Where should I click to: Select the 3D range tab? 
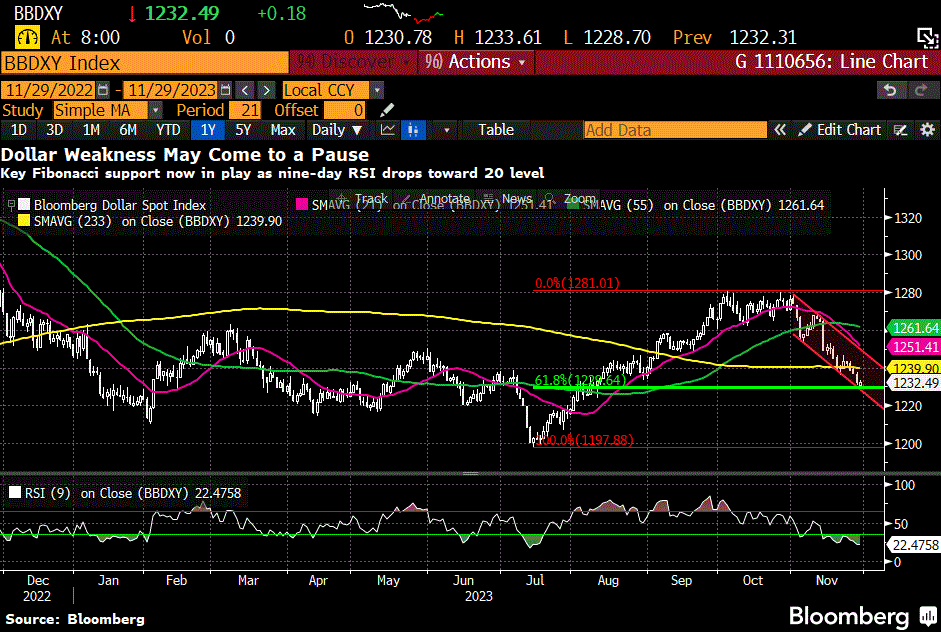[x=55, y=130]
